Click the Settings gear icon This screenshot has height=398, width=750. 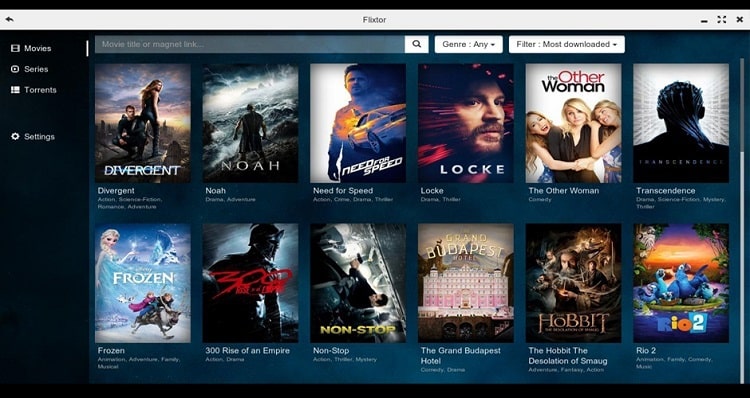[15, 136]
